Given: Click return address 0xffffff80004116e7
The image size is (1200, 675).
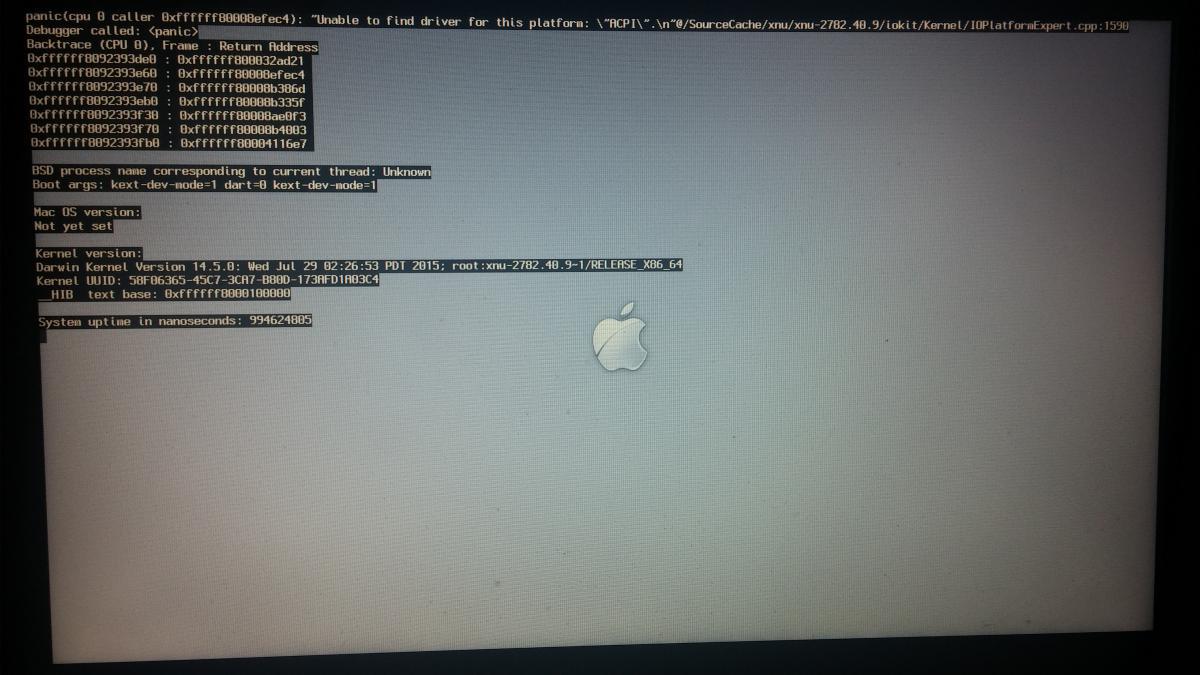Looking at the screenshot, I should click(242, 144).
